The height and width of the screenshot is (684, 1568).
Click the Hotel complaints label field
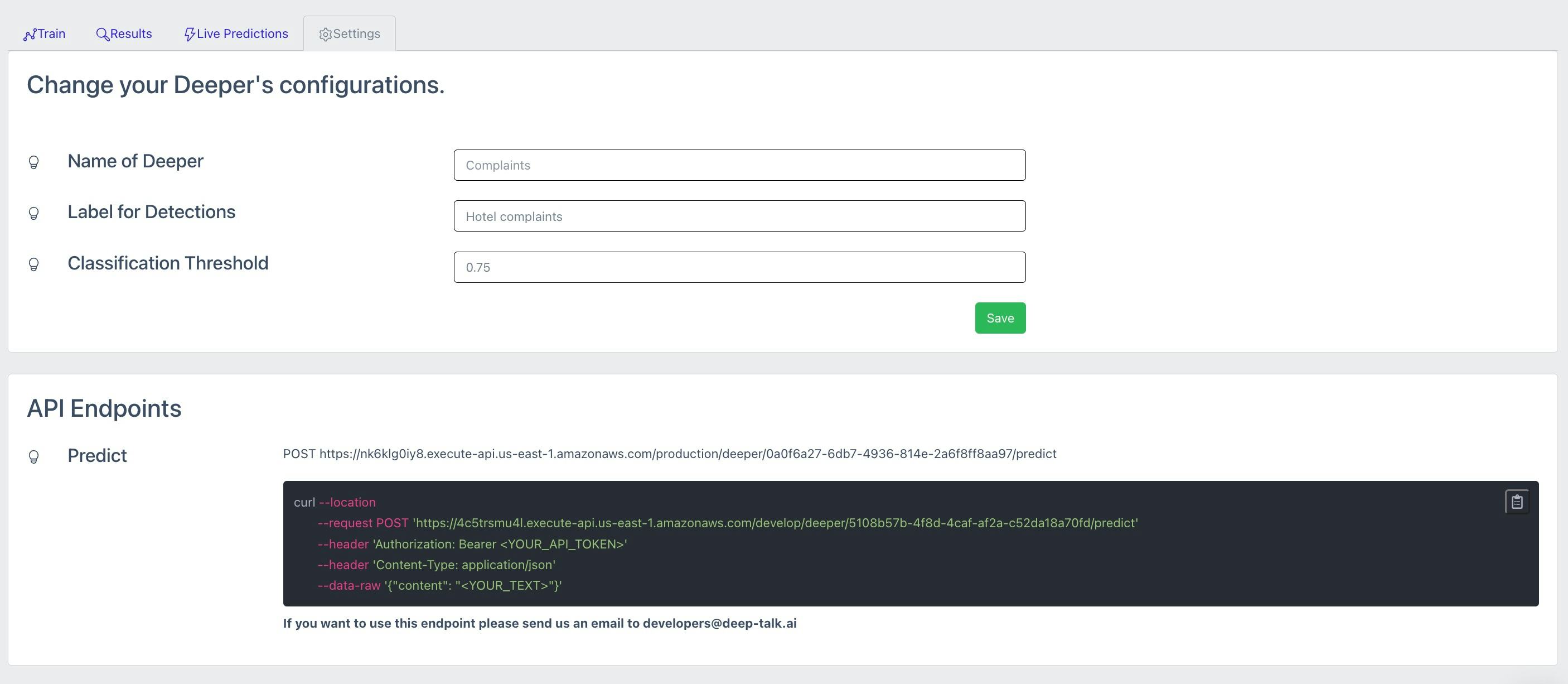point(739,216)
